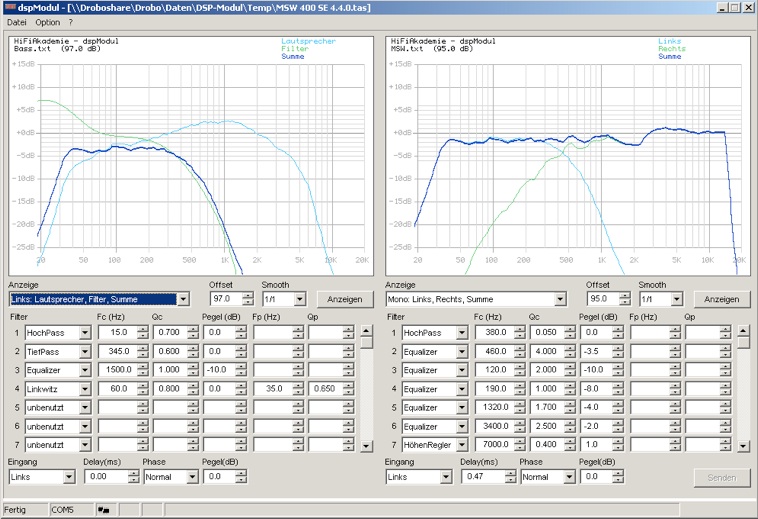758x519 pixels.
Task: Expand the right Anzeige dropdown showing Mono: Links, Rechts, Summe
Action: pyautogui.click(x=560, y=299)
